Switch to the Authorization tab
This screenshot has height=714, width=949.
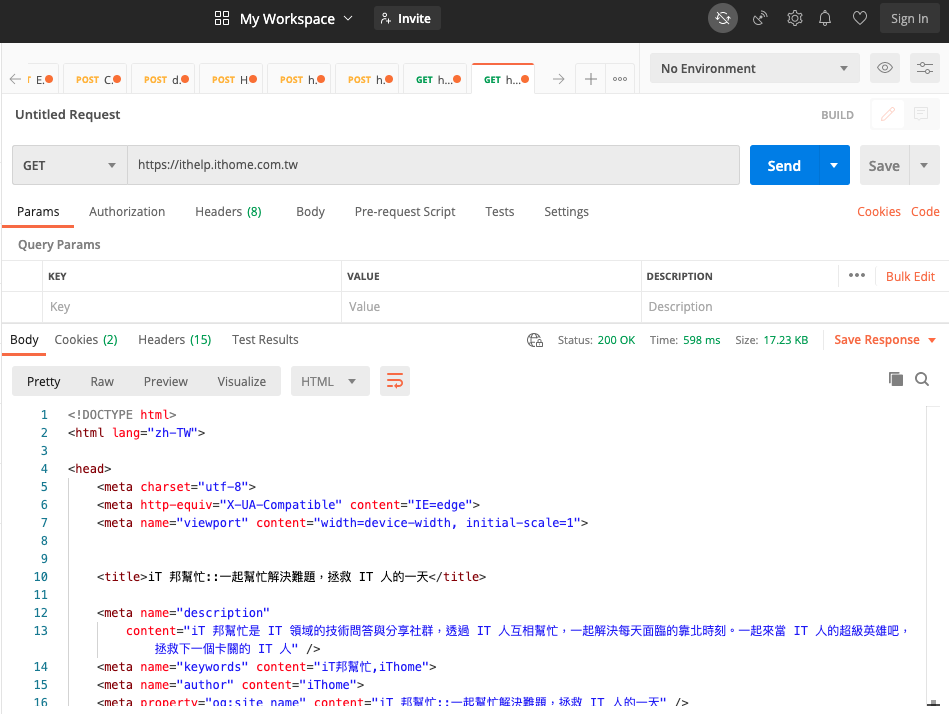tap(127, 212)
